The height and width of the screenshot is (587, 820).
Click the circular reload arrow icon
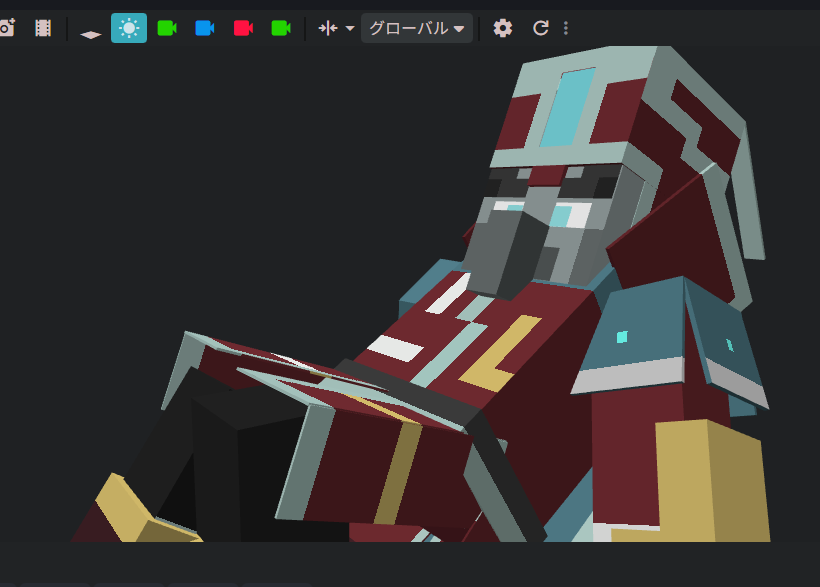(541, 28)
